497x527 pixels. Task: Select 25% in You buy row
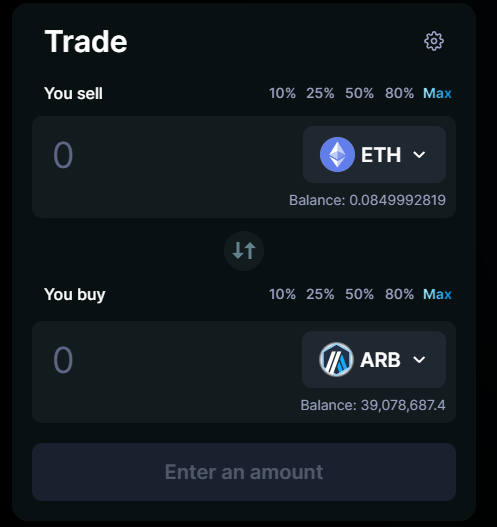point(320,294)
